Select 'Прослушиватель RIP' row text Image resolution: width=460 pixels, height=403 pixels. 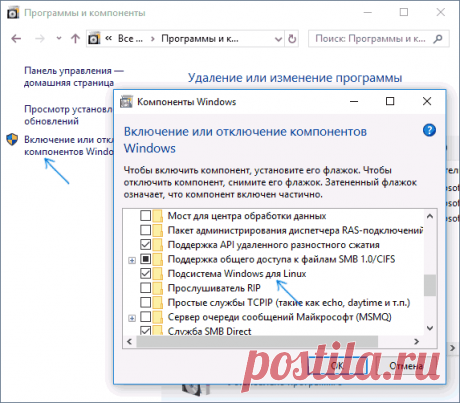tap(214, 288)
